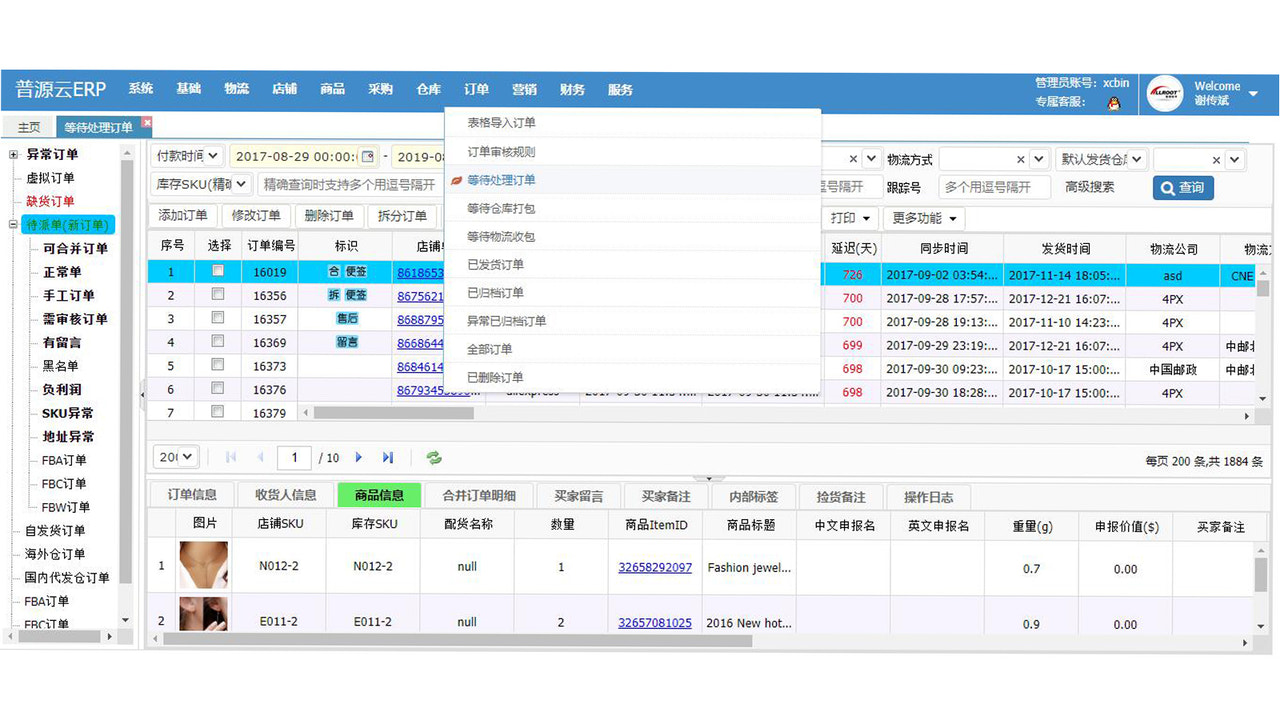1280x720 pixels.
Task: Open the date picker calendar icon
Action: [368, 157]
